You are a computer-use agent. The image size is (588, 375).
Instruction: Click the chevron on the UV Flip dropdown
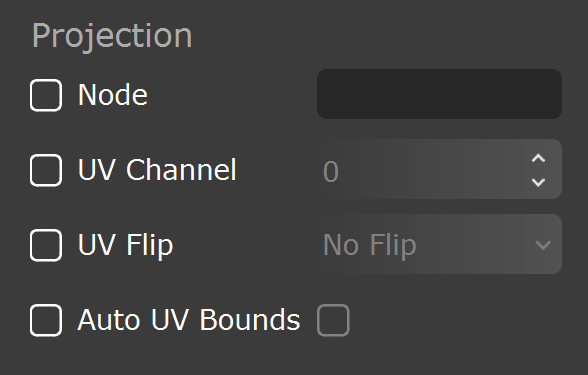[x=543, y=246]
